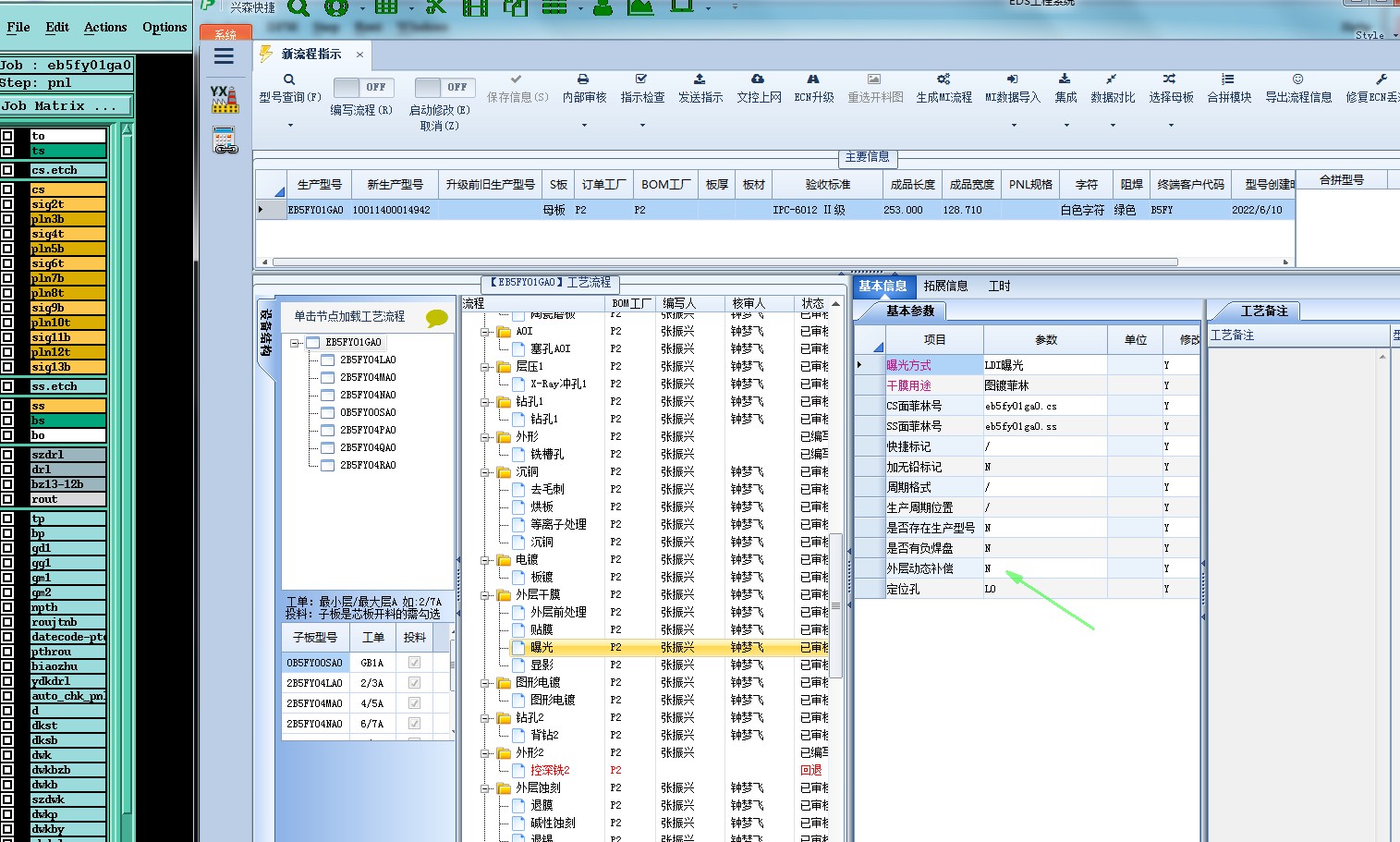This screenshot has height=842, width=1400.
Task: Select the 'rout' layer row
Action: pos(67,500)
